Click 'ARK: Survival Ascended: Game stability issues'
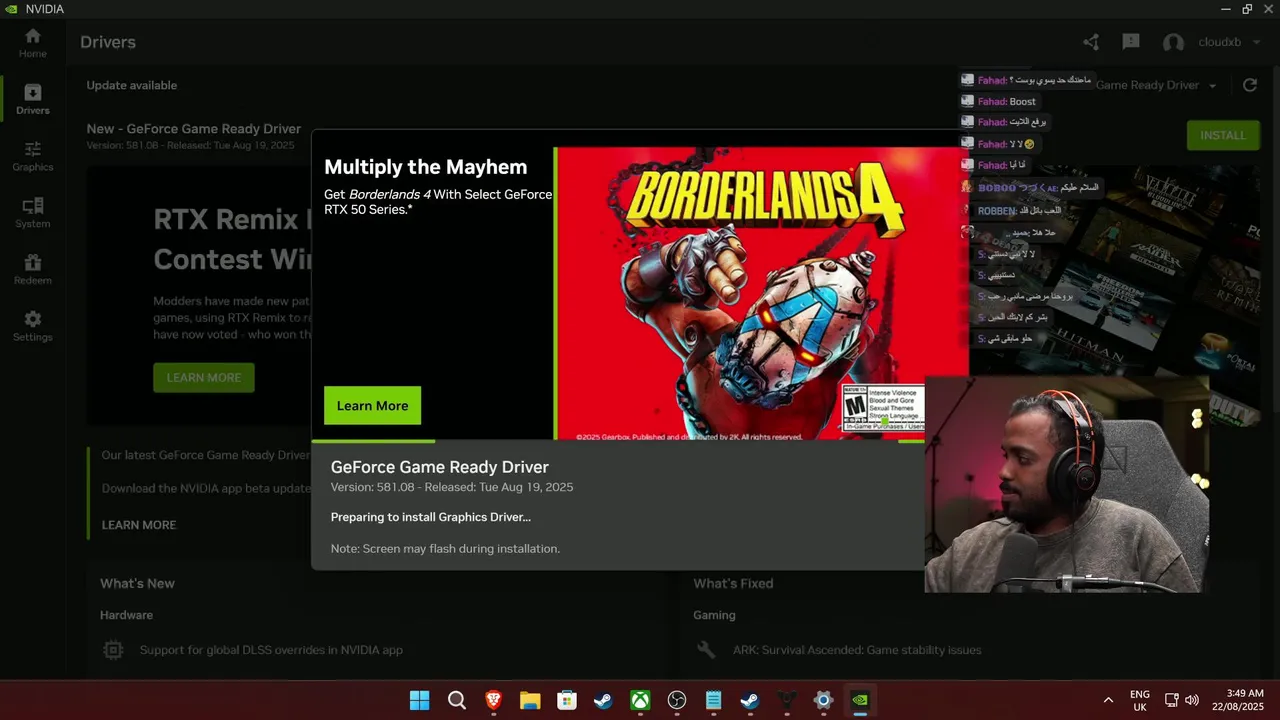 pyautogui.click(x=857, y=650)
